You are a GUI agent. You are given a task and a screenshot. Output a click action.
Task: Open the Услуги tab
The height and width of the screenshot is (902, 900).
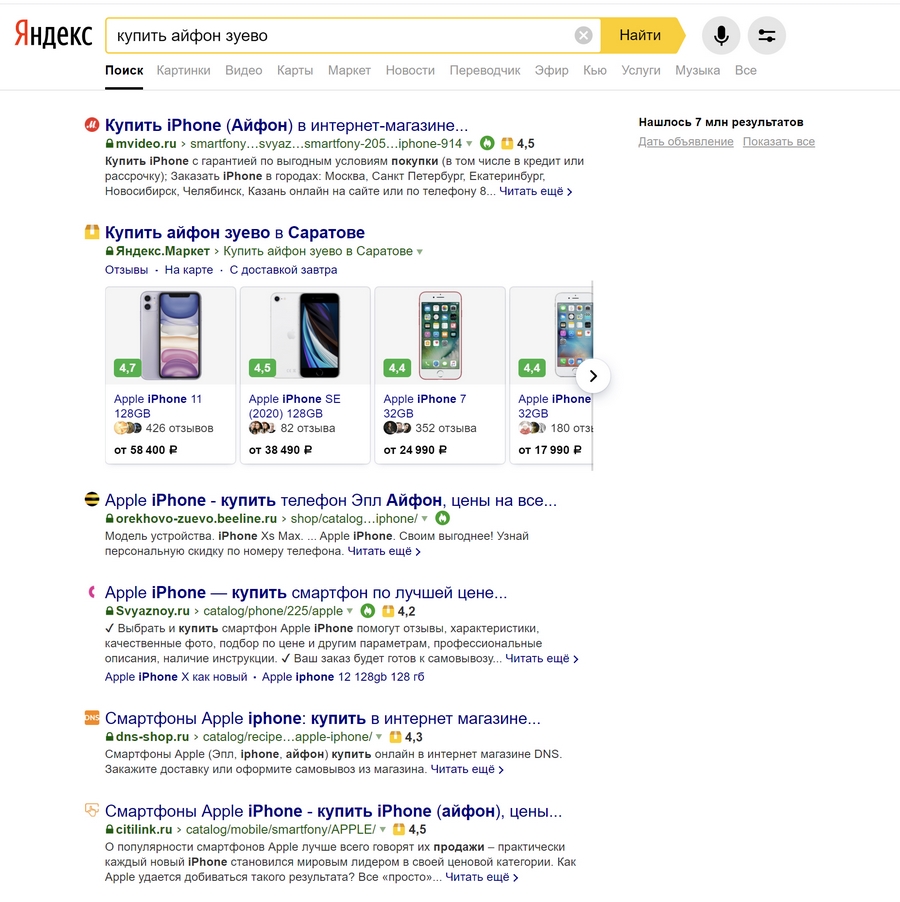pos(641,70)
